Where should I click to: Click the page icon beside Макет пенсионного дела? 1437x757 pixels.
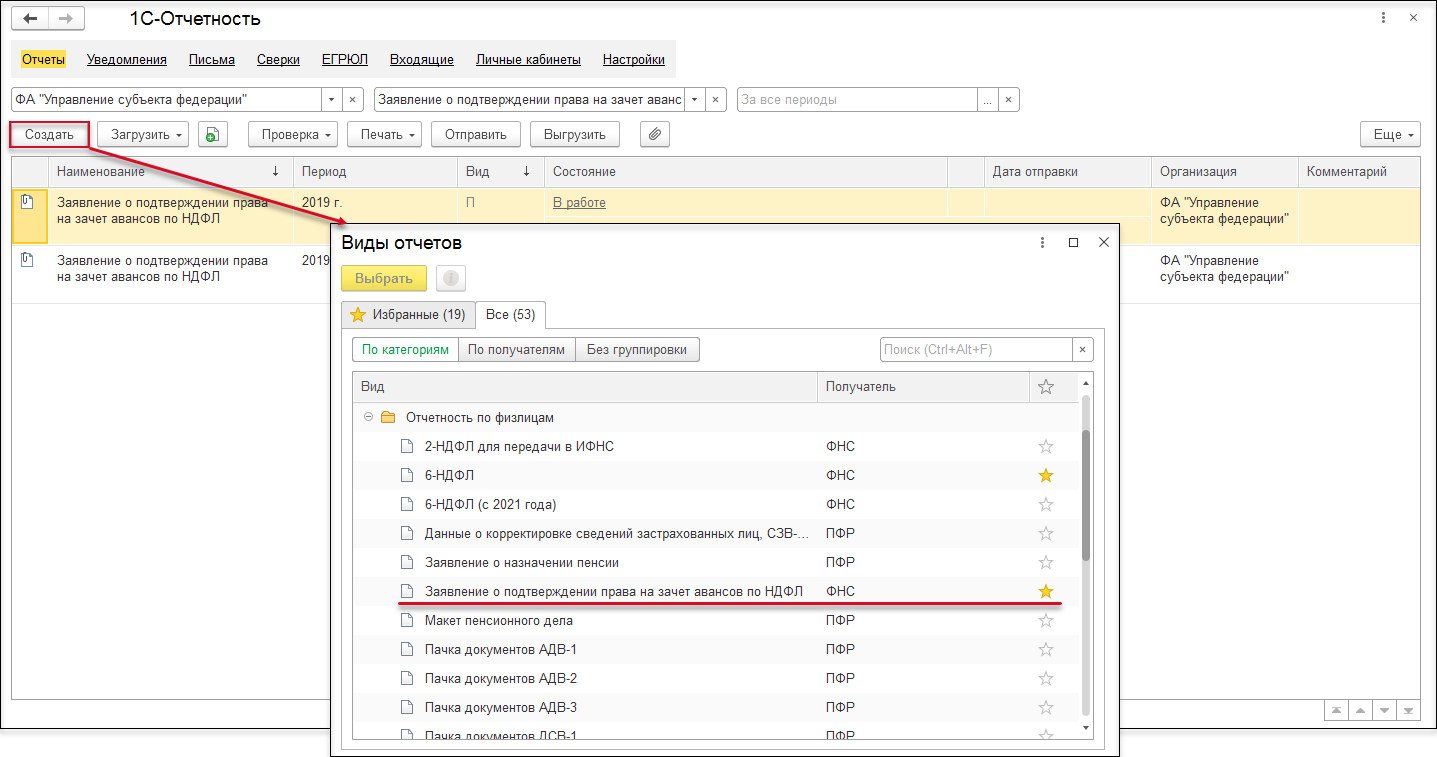point(406,620)
